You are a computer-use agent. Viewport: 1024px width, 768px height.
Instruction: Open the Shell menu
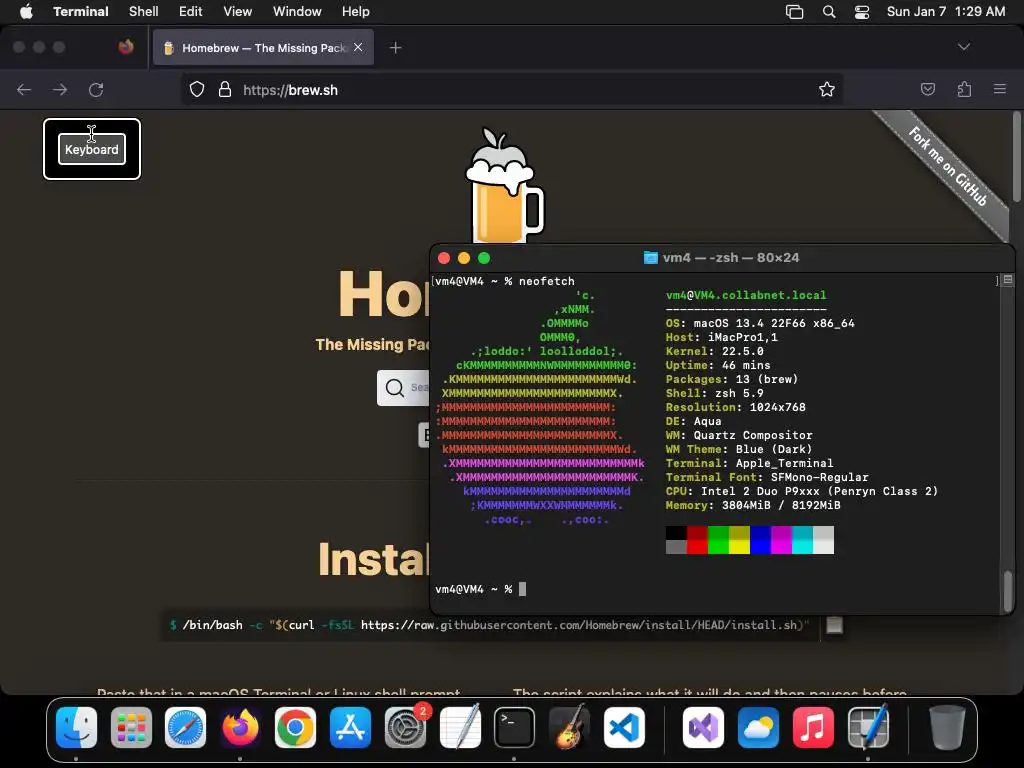[x=144, y=12]
